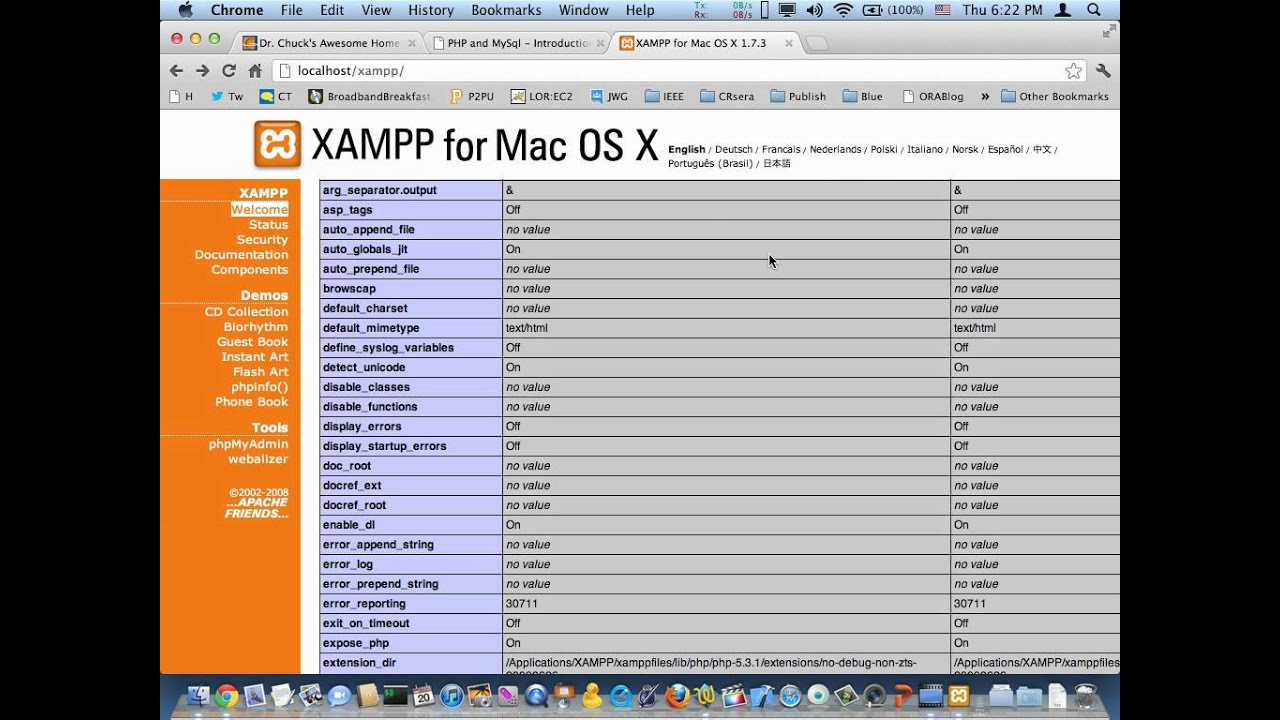Switch language to Deutsch
Viewport: 1280px width, 720px height.
733,149
